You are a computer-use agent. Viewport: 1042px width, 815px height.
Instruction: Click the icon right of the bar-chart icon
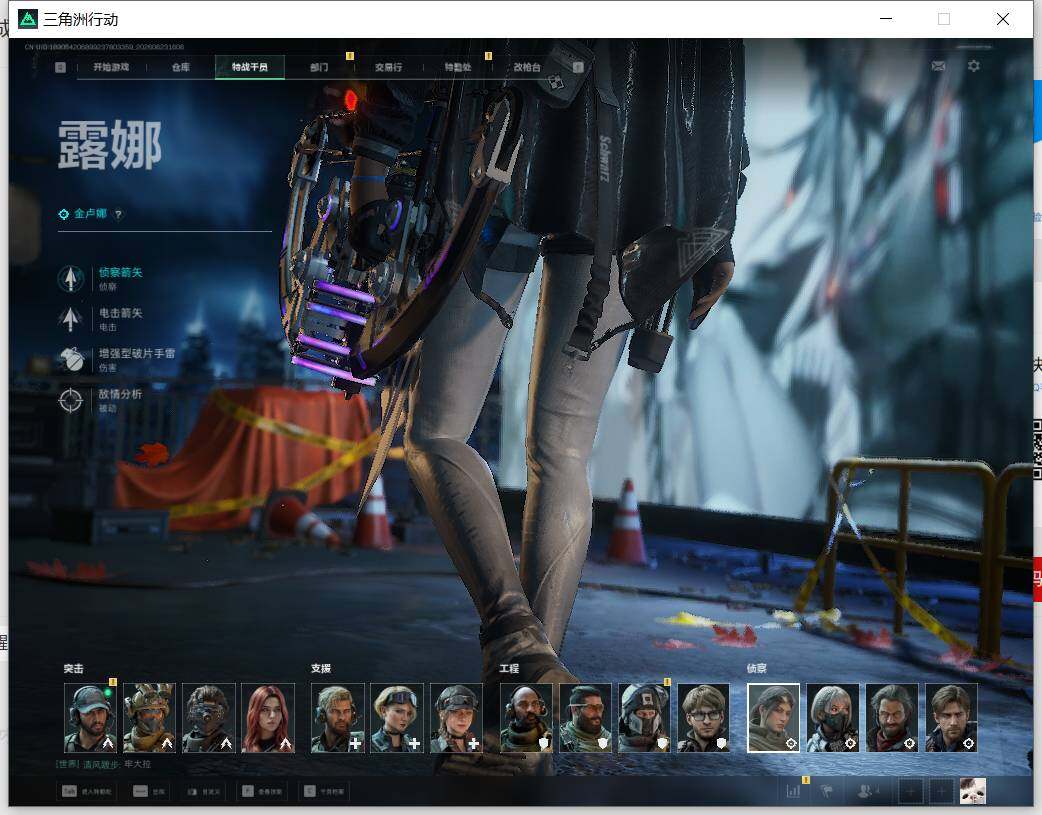(x=827, y=791)
